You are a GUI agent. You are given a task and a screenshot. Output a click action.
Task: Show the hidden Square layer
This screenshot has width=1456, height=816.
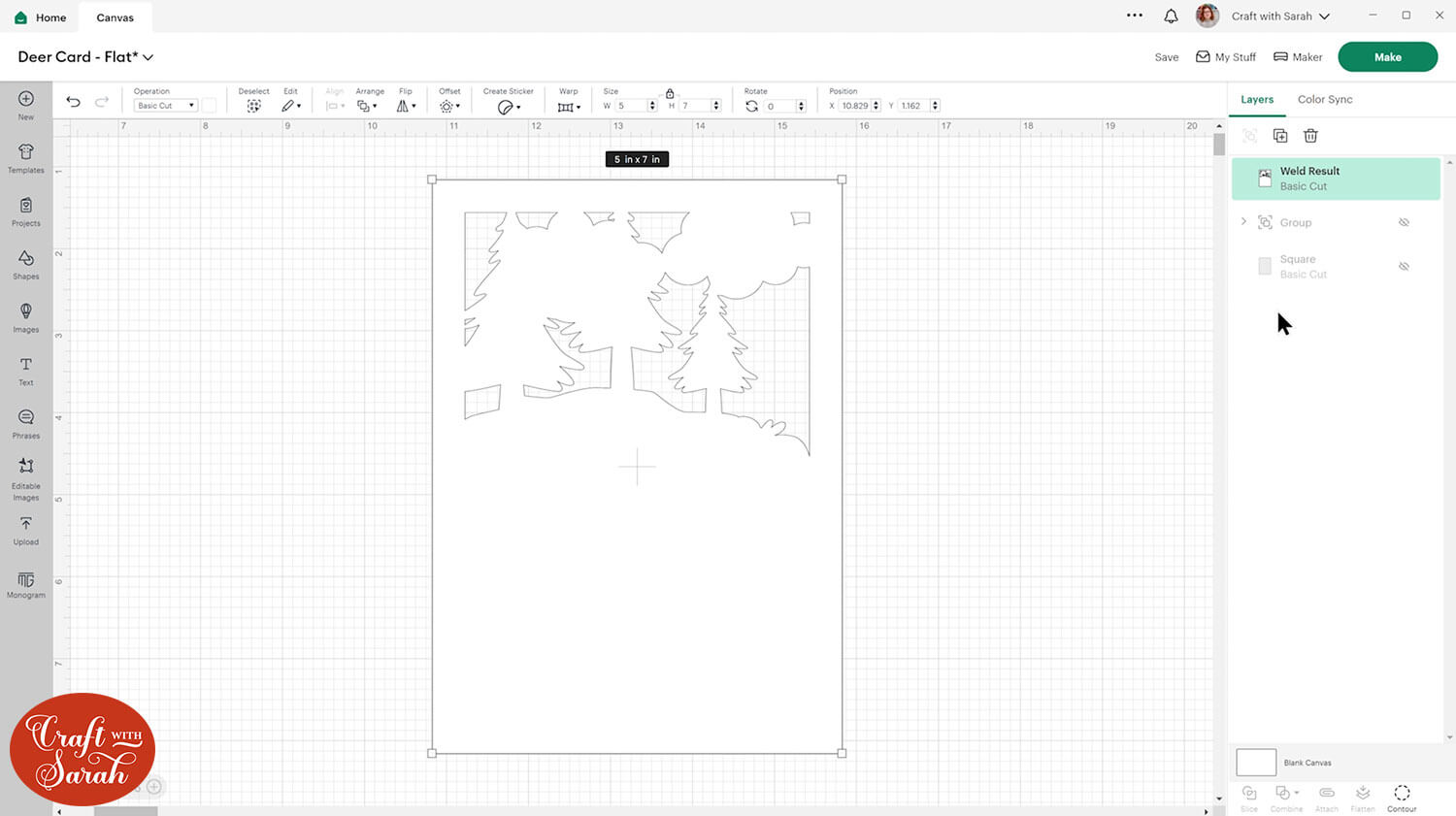[x=1404, y=266]
